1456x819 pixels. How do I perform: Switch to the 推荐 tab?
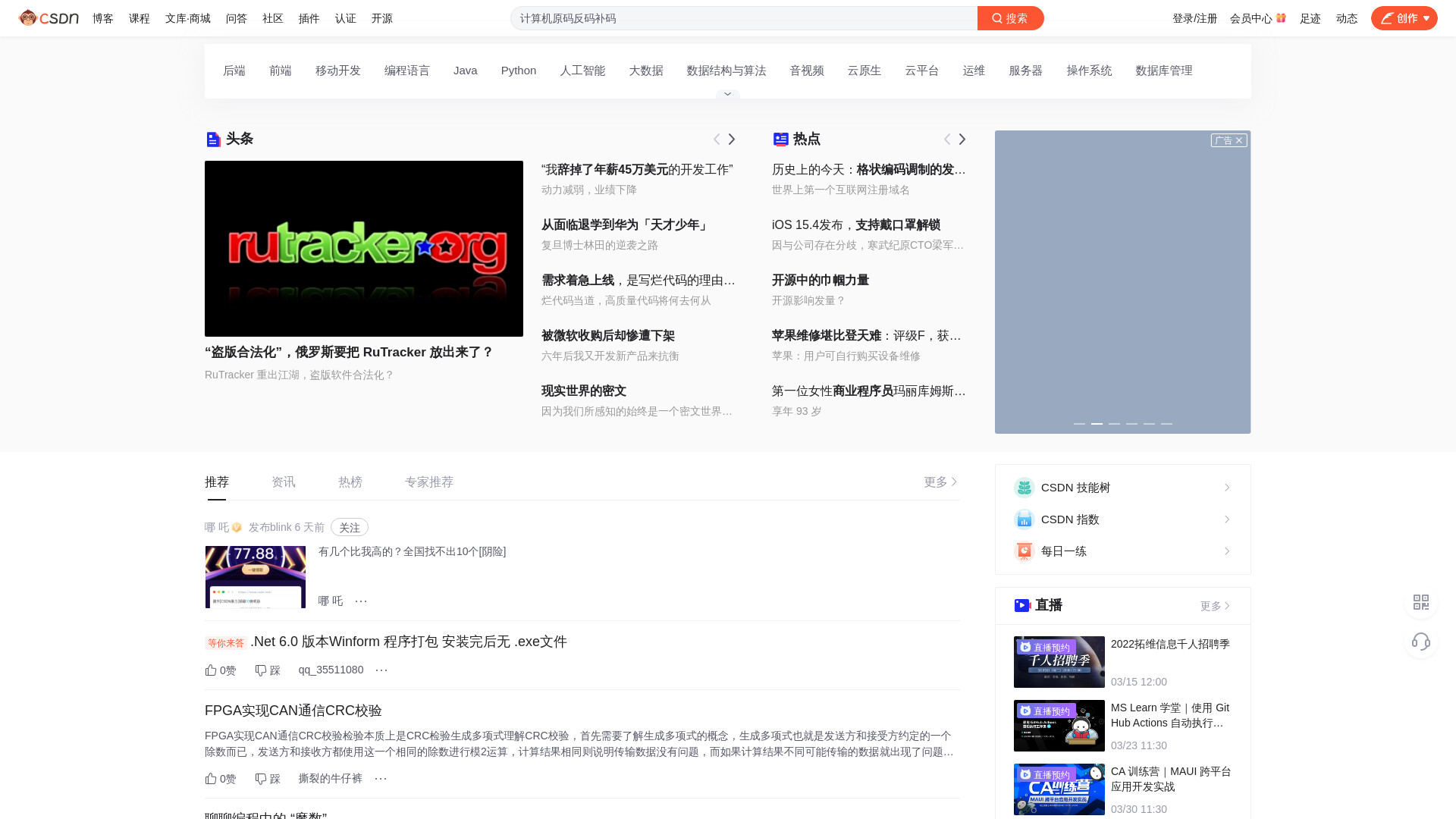217,482
